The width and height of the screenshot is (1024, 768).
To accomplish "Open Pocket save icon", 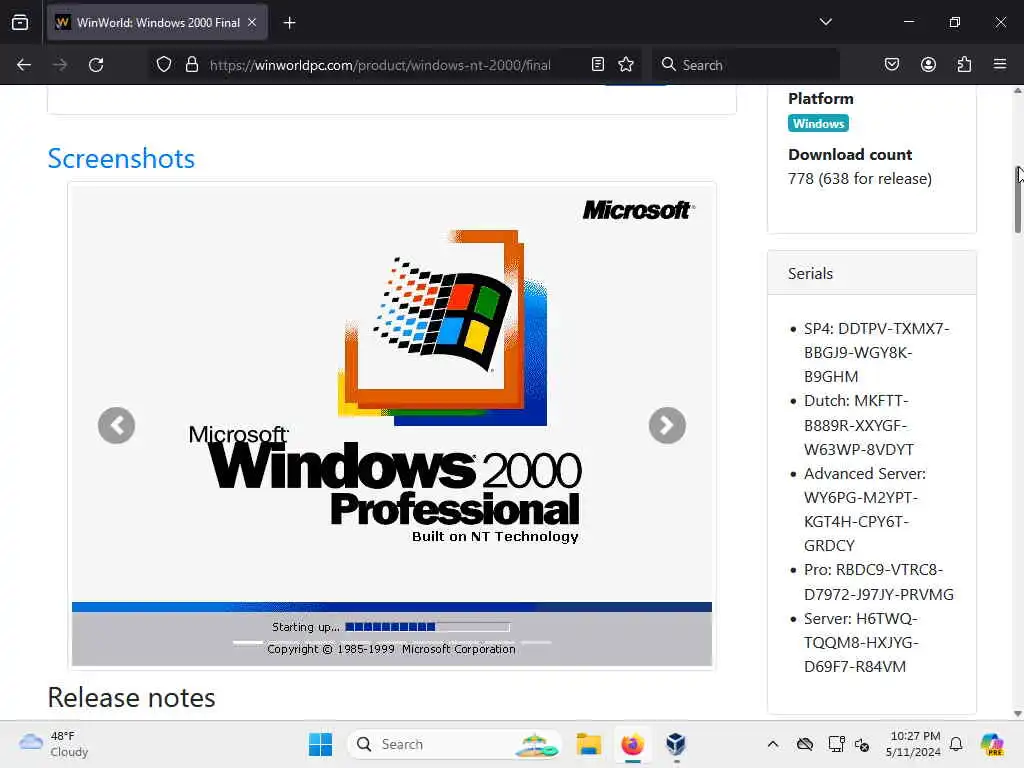I will pyautogui.click(x=891, y=64).
